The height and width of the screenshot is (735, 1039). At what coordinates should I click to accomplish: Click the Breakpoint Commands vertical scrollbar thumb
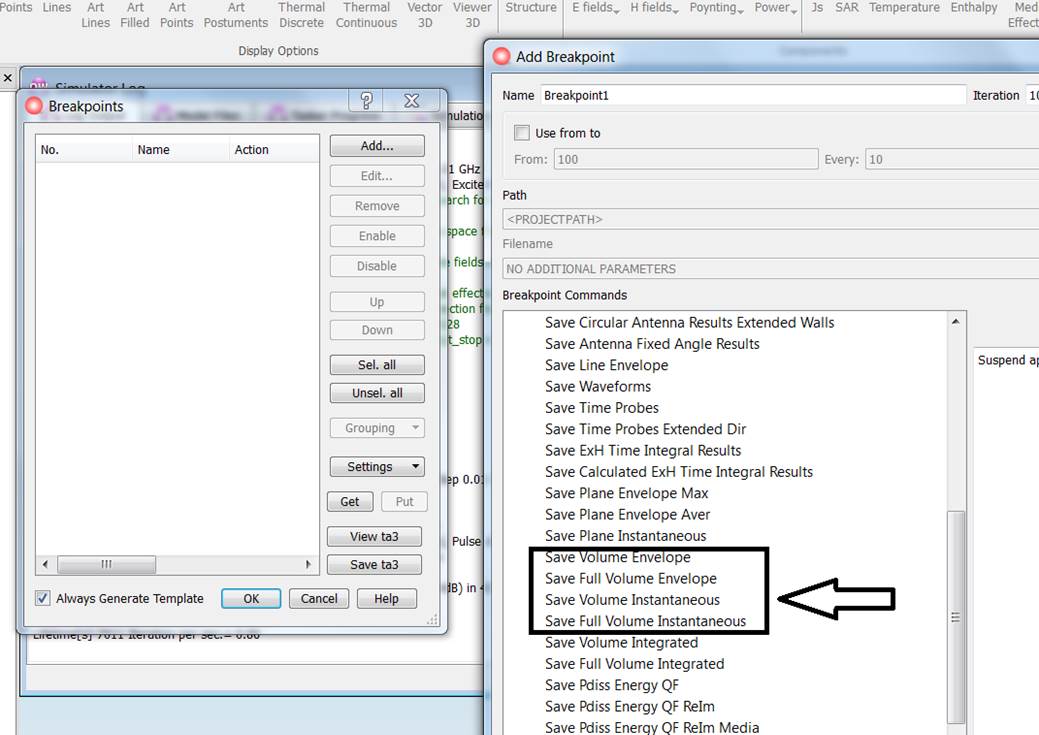956,617
